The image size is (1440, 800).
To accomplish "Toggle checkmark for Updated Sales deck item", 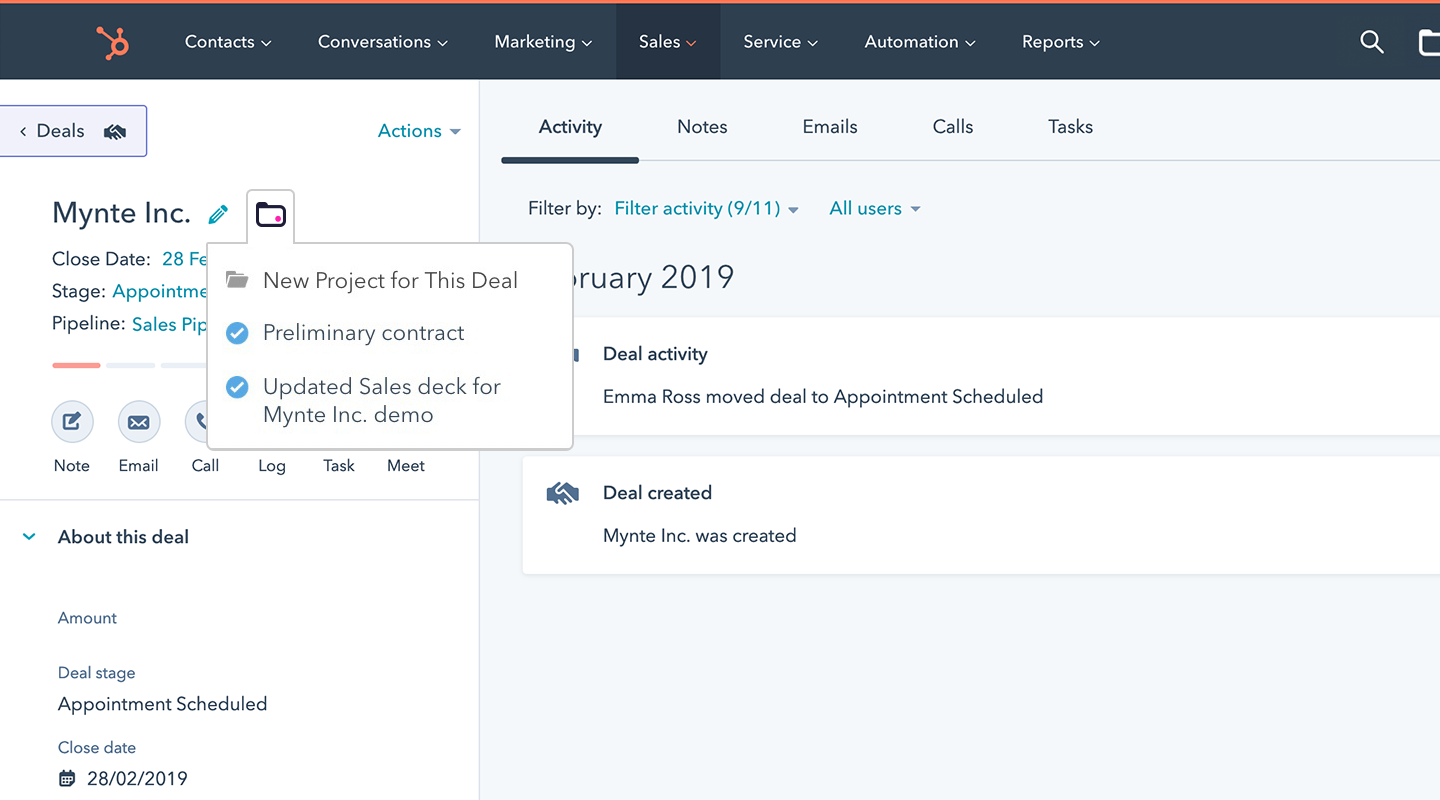I will pos(237,387).
